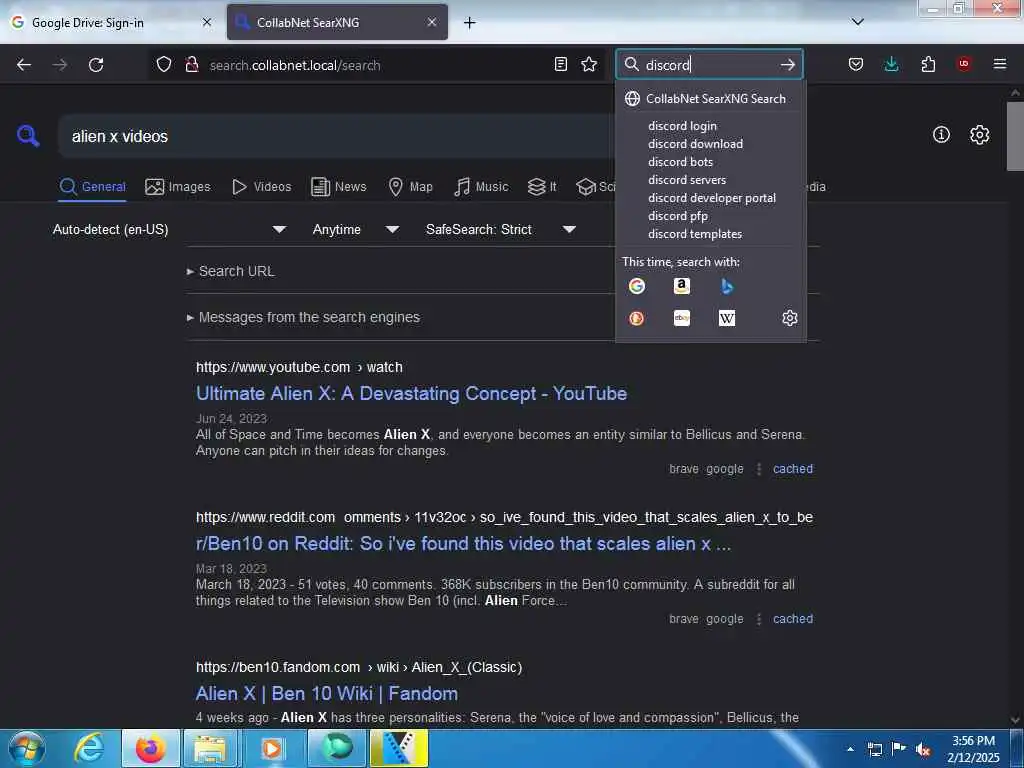Select suggestion discord download

(695, 144)
